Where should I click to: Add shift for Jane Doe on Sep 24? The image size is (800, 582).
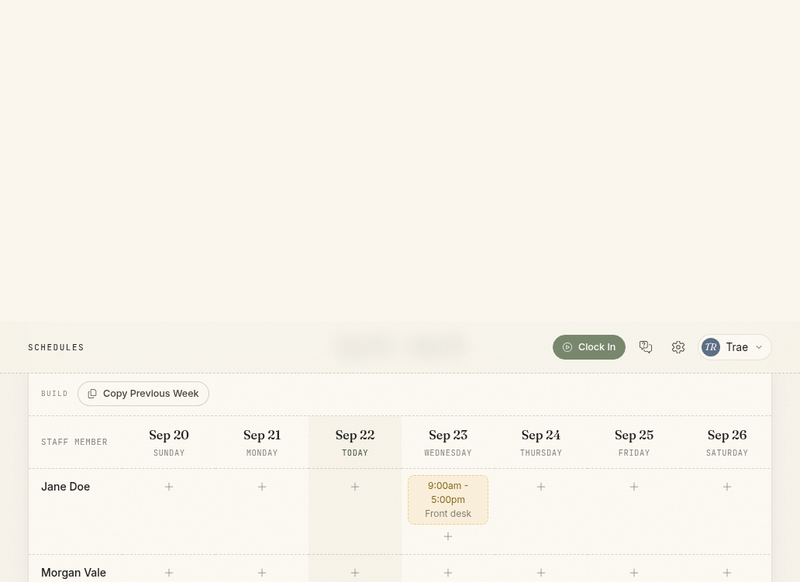[541, 487]
